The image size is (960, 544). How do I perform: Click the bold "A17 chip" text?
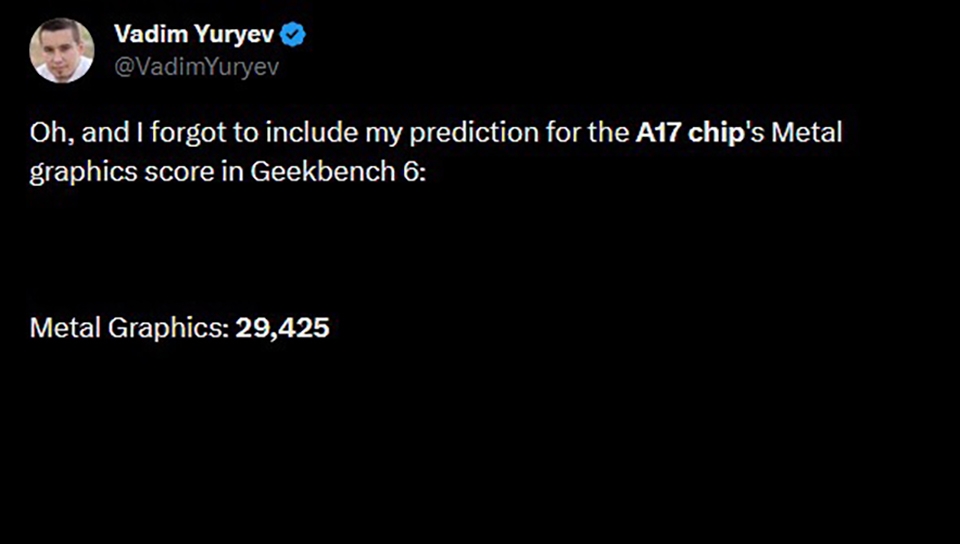pos(691,134)
